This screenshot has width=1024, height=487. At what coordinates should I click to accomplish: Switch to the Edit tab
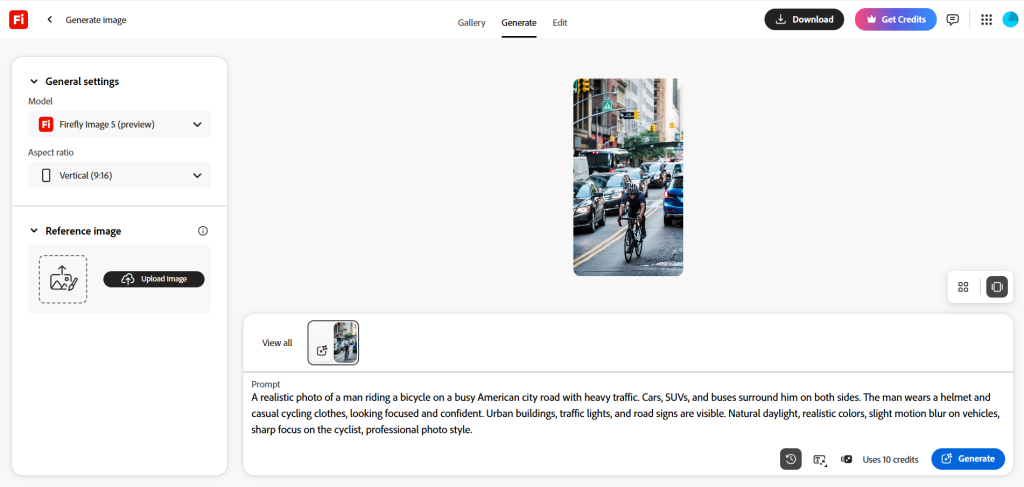coord(560,22)
